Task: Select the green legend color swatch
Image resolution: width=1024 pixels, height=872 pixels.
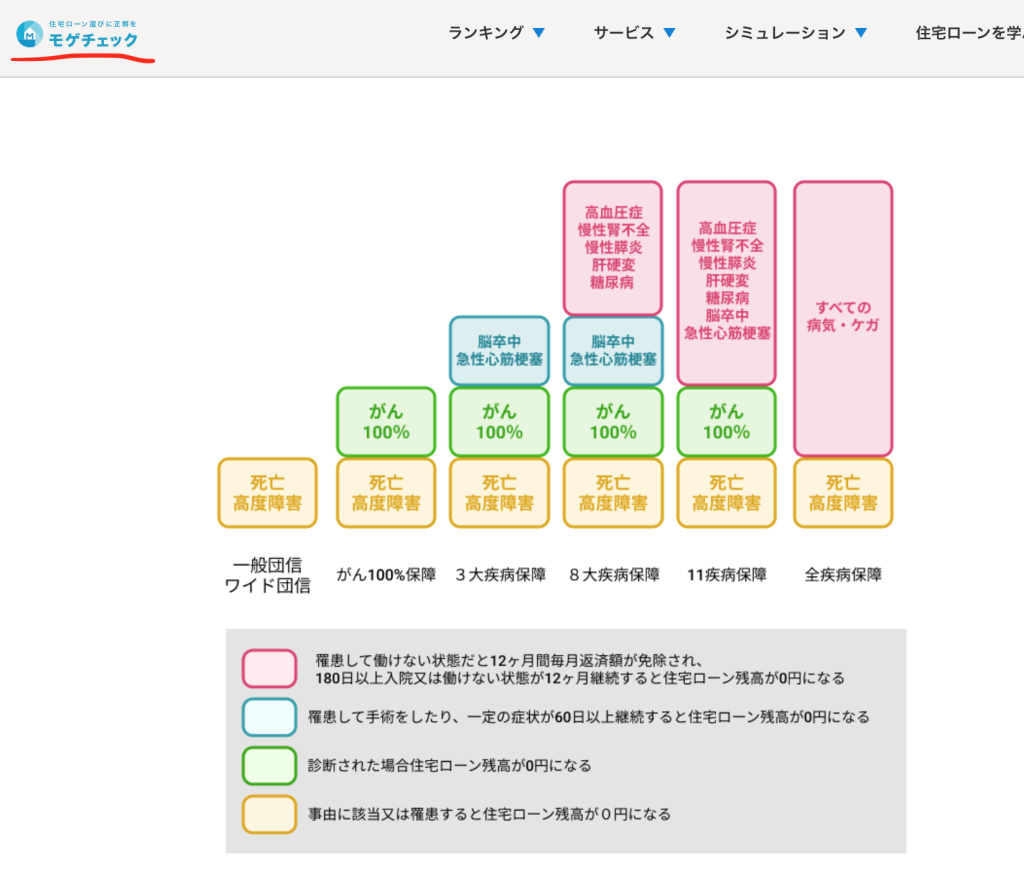Action: (269, 765)
